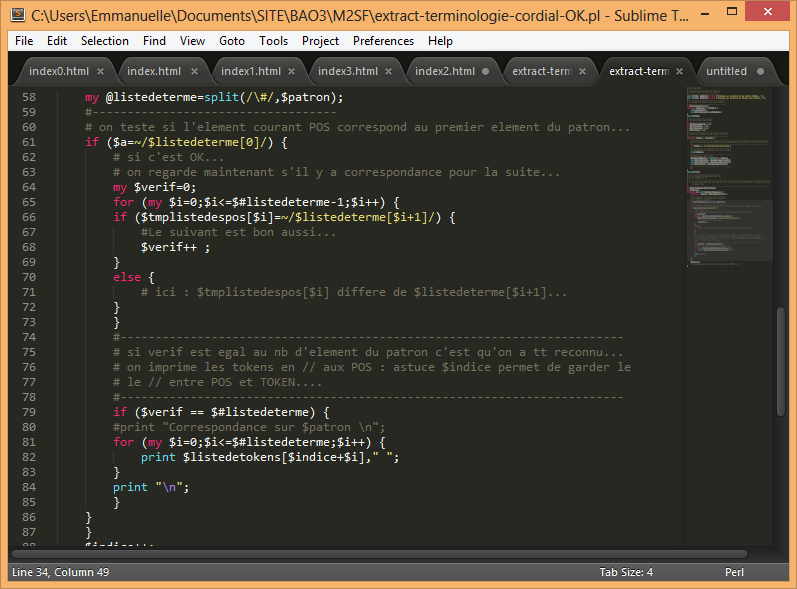Click the minimap code overview
This screenshot has height=589, width=797.
tap(729, 176)
